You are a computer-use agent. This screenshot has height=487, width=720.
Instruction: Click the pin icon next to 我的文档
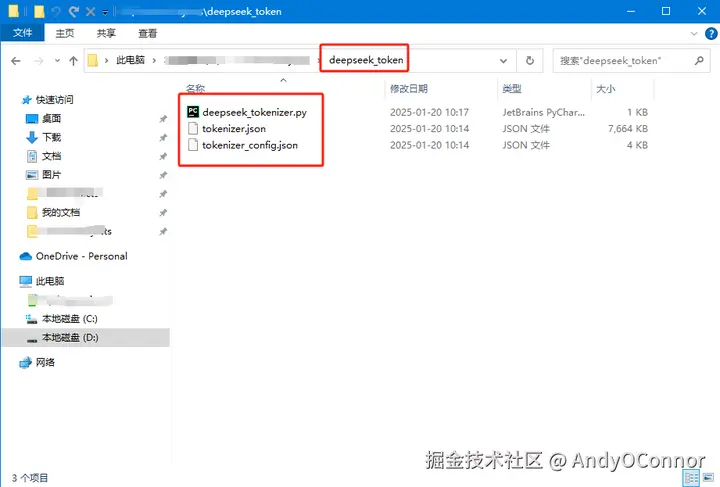(163, 213)
